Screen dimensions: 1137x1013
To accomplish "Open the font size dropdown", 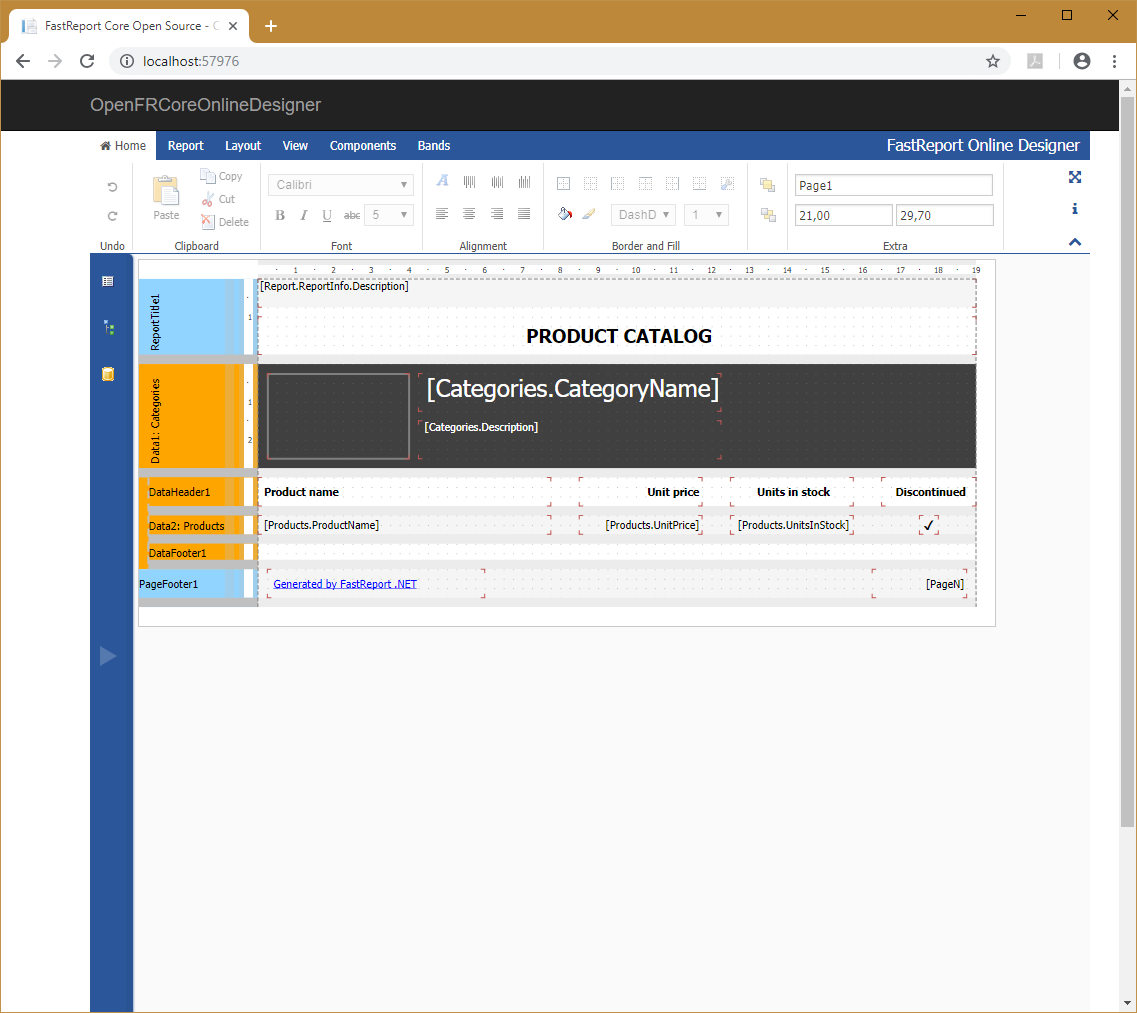I will (x=389, y=214).
